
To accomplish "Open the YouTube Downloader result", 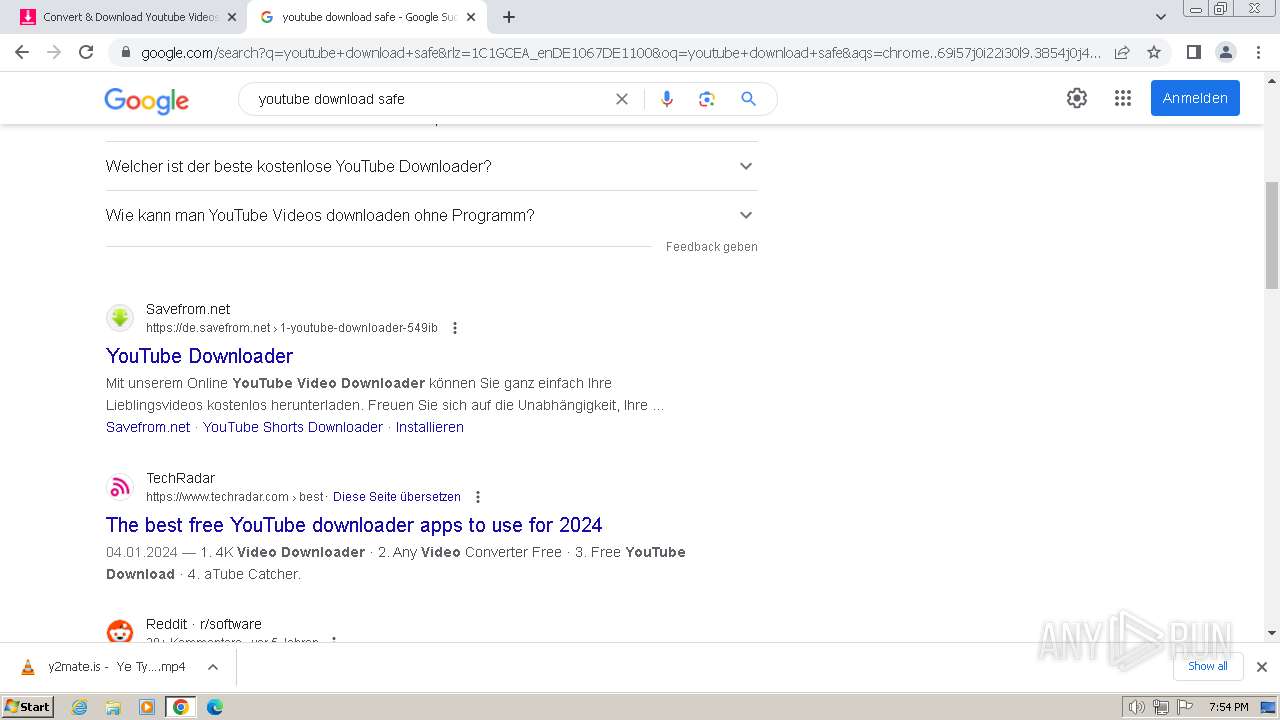I will click(199, 356).
